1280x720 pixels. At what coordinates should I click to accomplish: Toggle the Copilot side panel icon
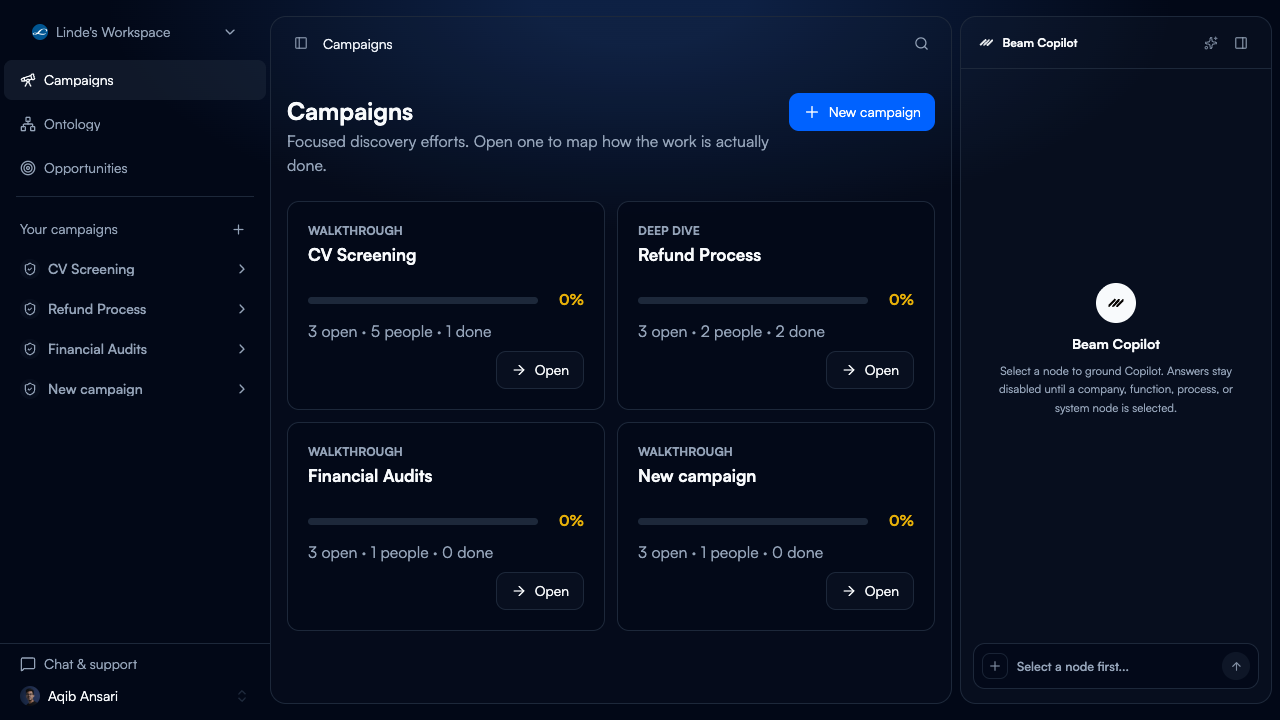coord(1241,43)
